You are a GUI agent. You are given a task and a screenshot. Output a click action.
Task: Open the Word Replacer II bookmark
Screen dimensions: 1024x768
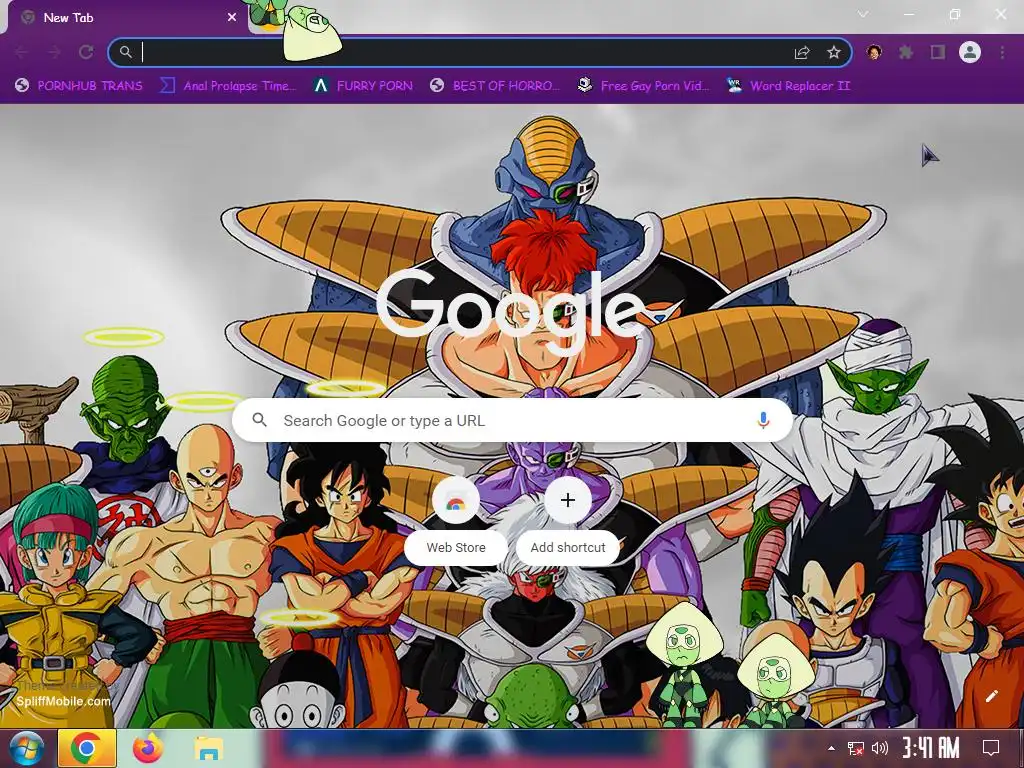click(789, 86)
